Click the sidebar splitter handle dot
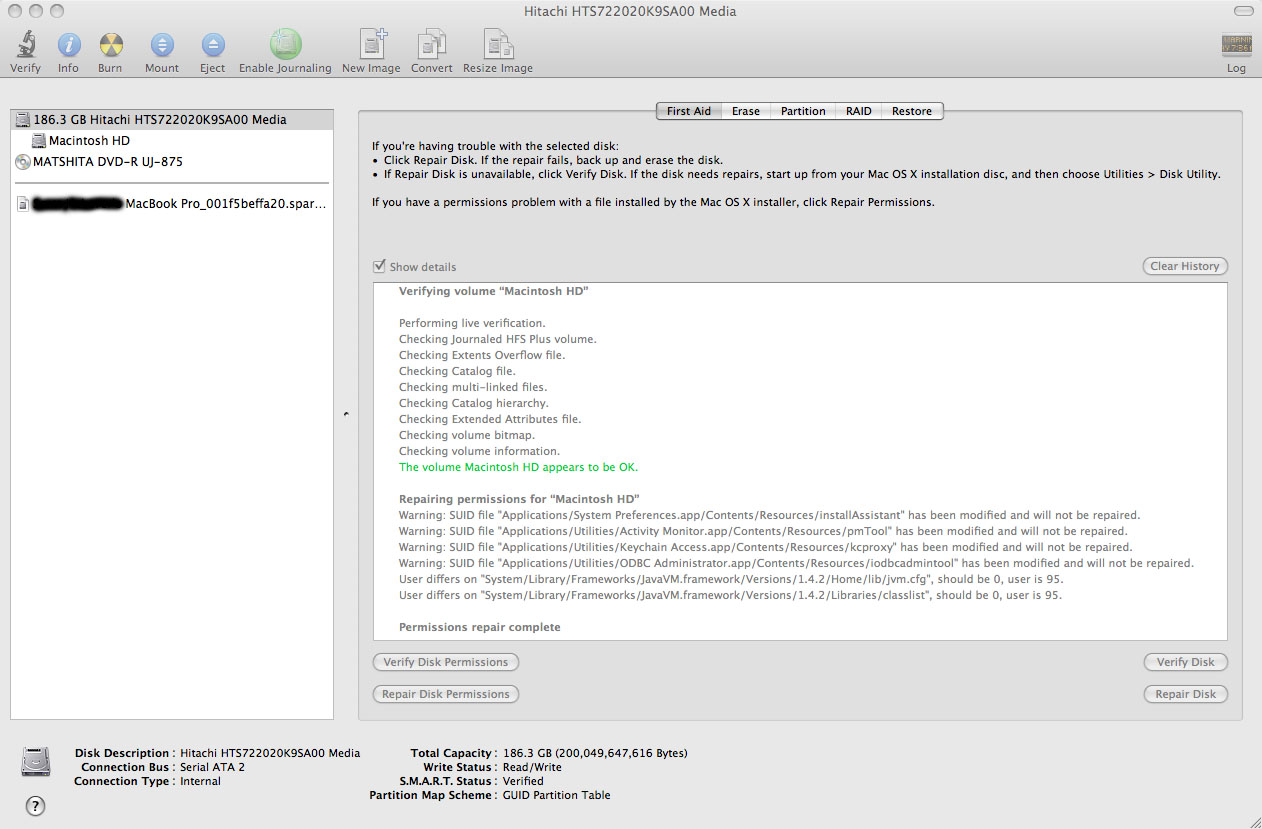The height and width of the screenshot is (829, 1262). tap(346, 414)
